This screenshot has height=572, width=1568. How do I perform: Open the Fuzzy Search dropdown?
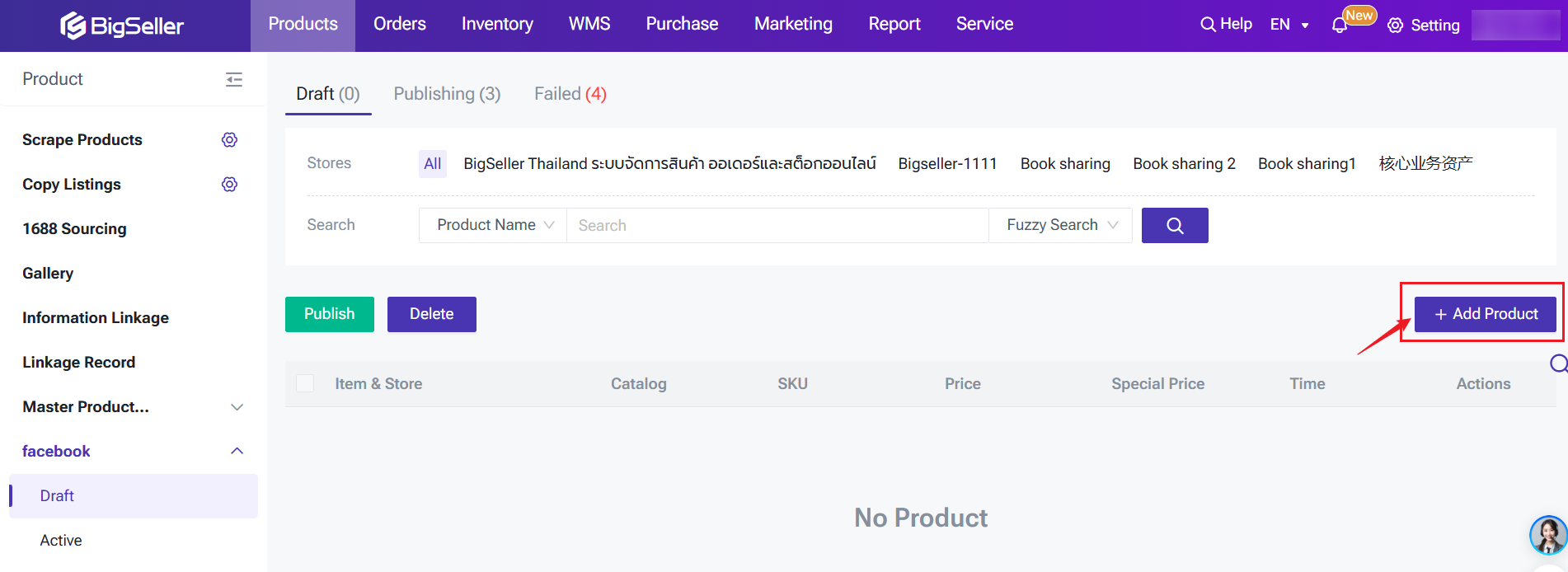1060,226
